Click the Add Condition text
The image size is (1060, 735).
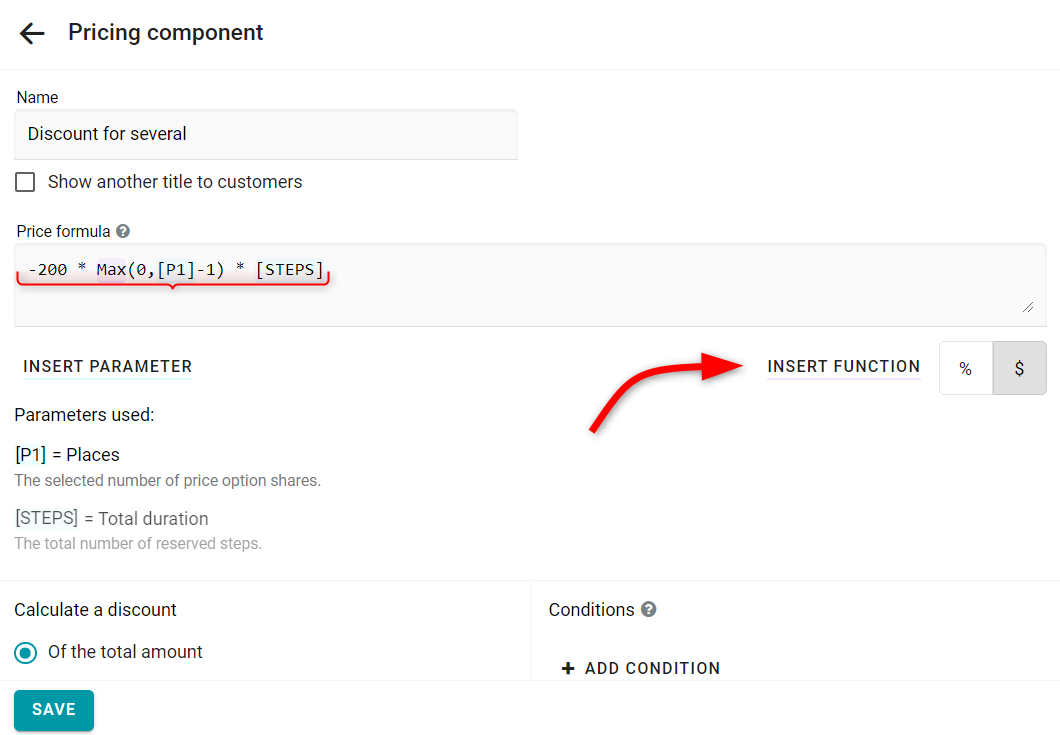click(652, 668)
